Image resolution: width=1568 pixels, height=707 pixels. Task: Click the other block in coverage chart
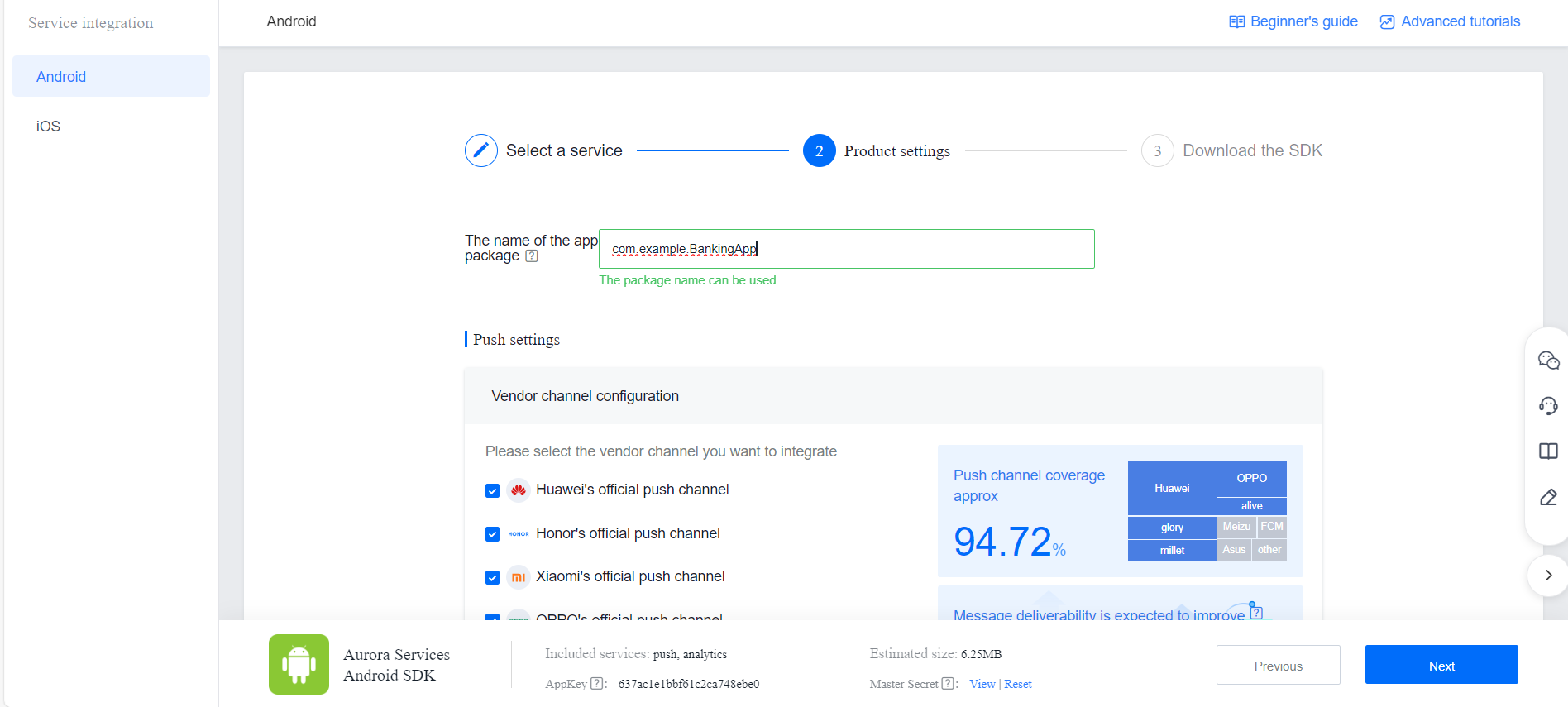pos(1269,550)
